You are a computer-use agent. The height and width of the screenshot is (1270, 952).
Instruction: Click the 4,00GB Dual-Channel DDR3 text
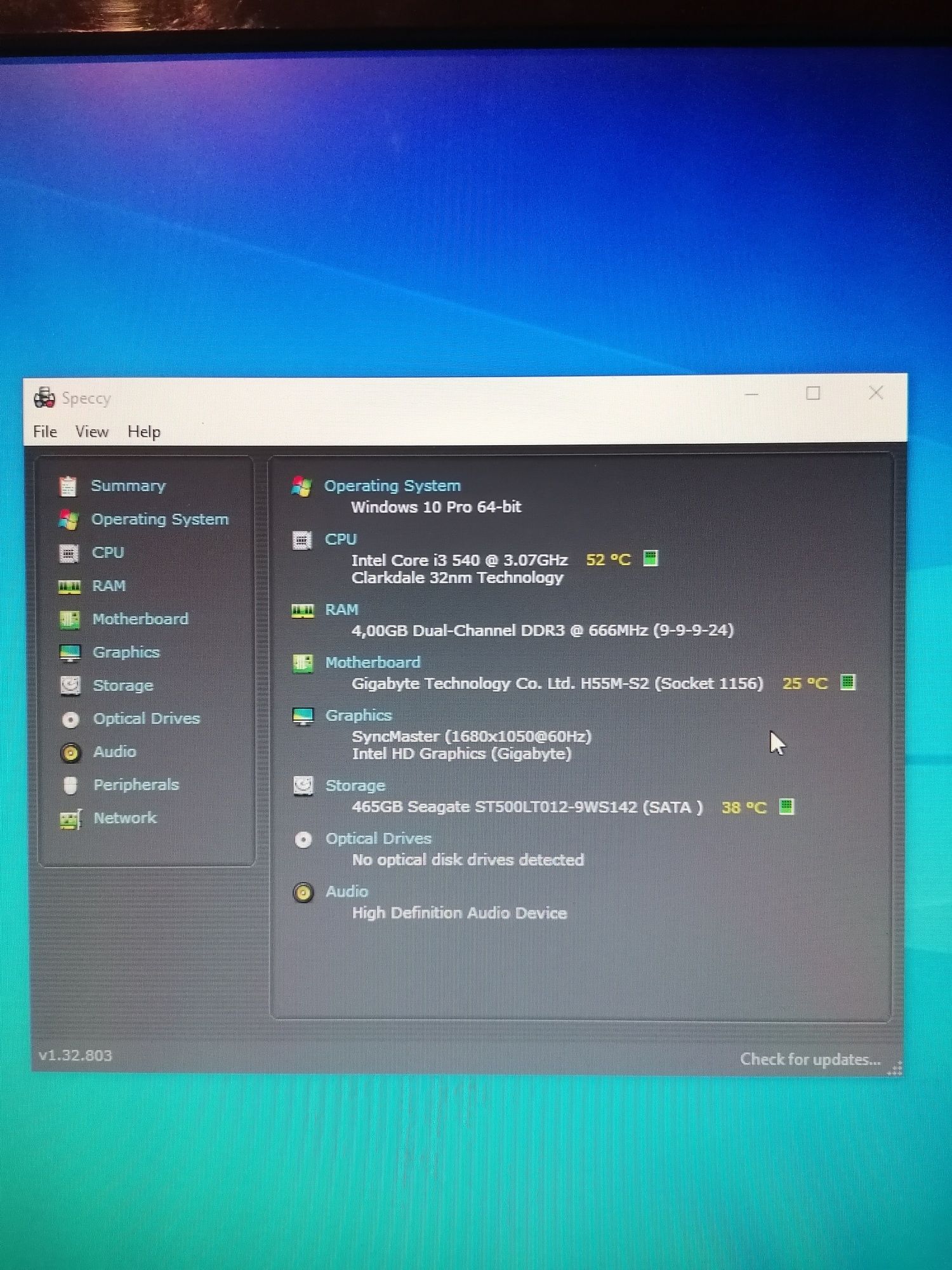pos(543,631)
